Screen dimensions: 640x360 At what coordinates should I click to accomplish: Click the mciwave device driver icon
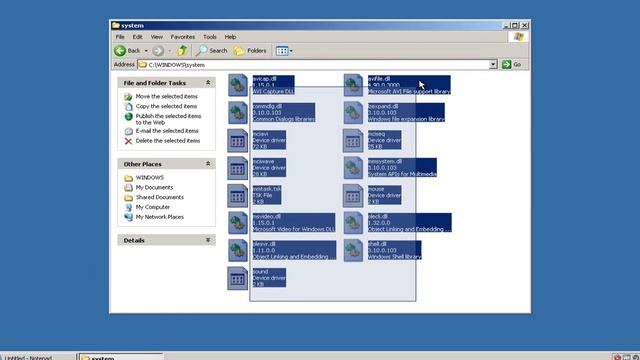click(238, 168)
